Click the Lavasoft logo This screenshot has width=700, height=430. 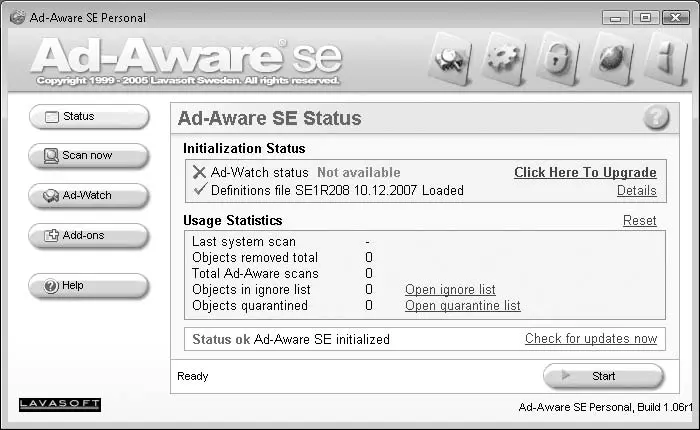click(x=60, y=405)
